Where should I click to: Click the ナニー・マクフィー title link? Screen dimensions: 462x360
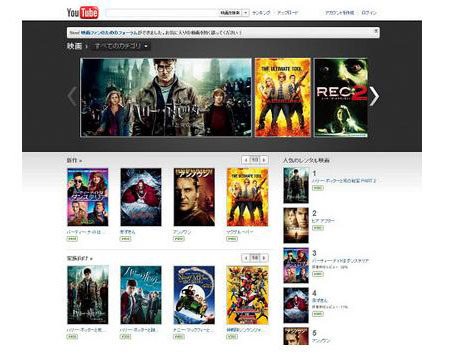193,330
